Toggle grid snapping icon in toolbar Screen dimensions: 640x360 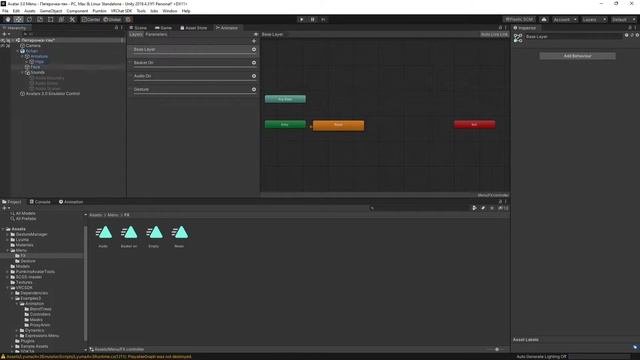[128, 19]
